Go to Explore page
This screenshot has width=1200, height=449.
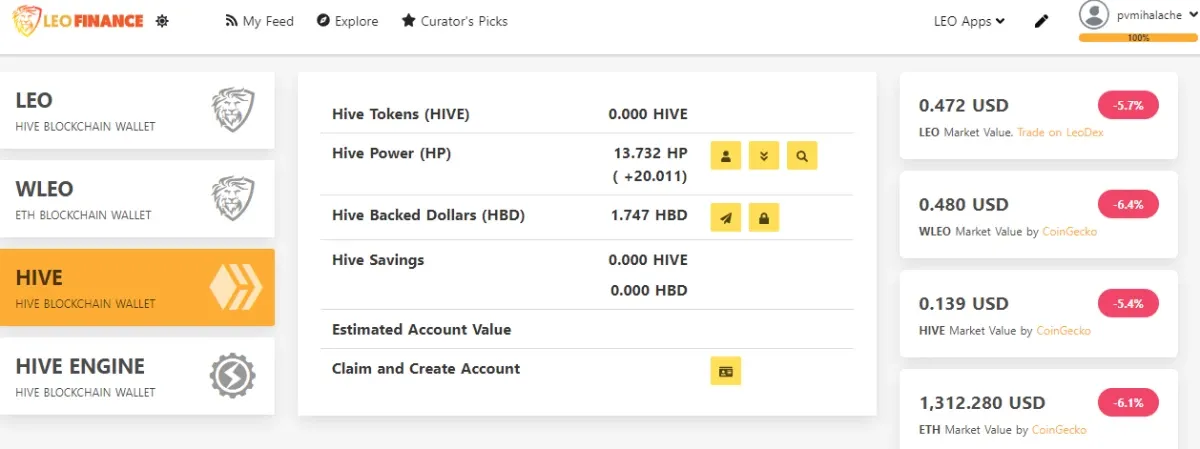pos(348,21)
